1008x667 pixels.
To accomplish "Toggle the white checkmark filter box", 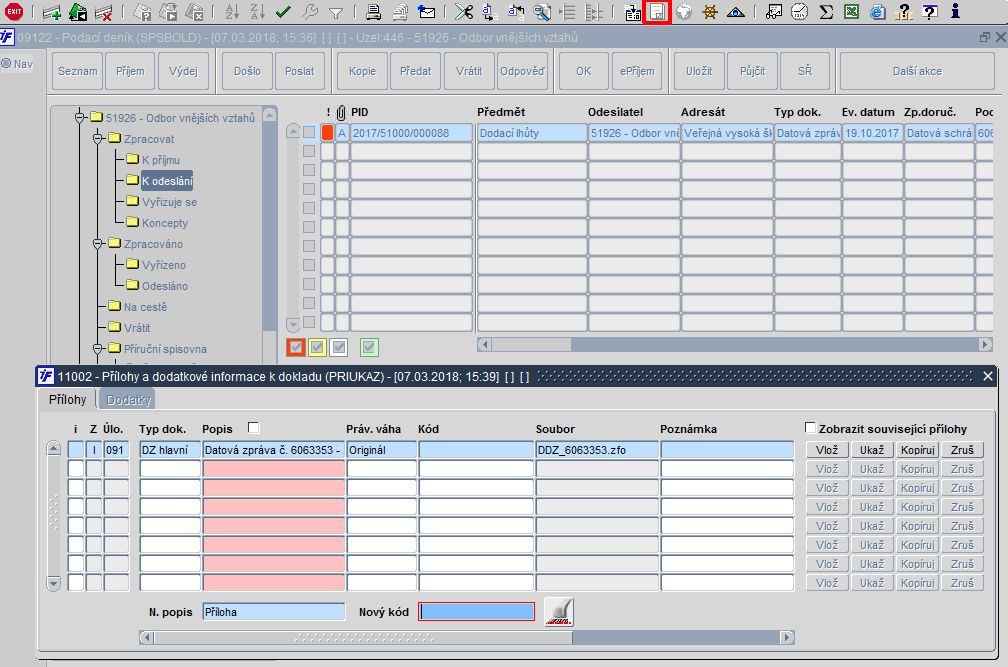I will pyautogui.click(x=339, y=348).
